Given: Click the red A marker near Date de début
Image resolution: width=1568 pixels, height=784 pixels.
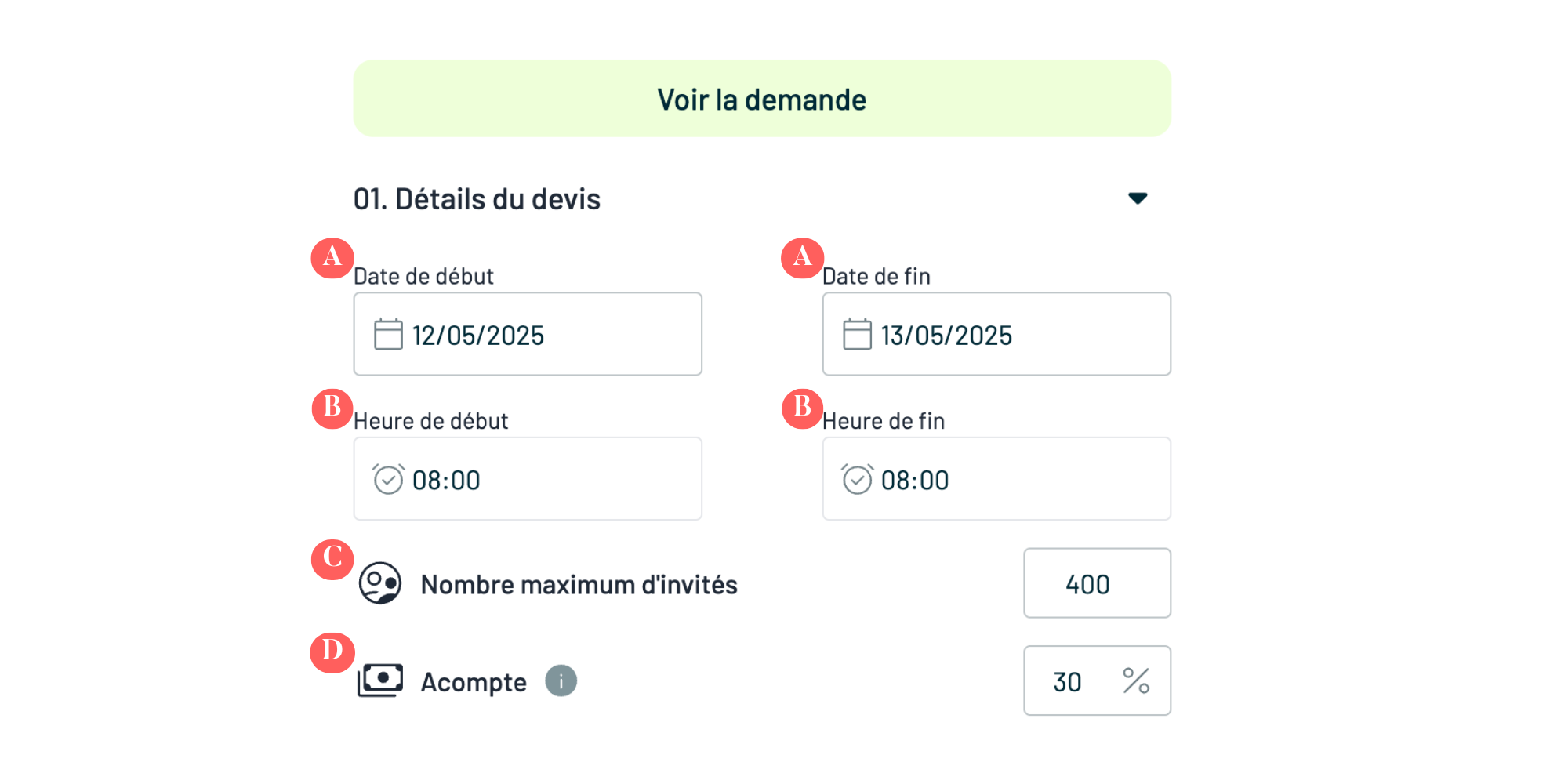Looking at the screenshot, I should (x=332, y=257).
